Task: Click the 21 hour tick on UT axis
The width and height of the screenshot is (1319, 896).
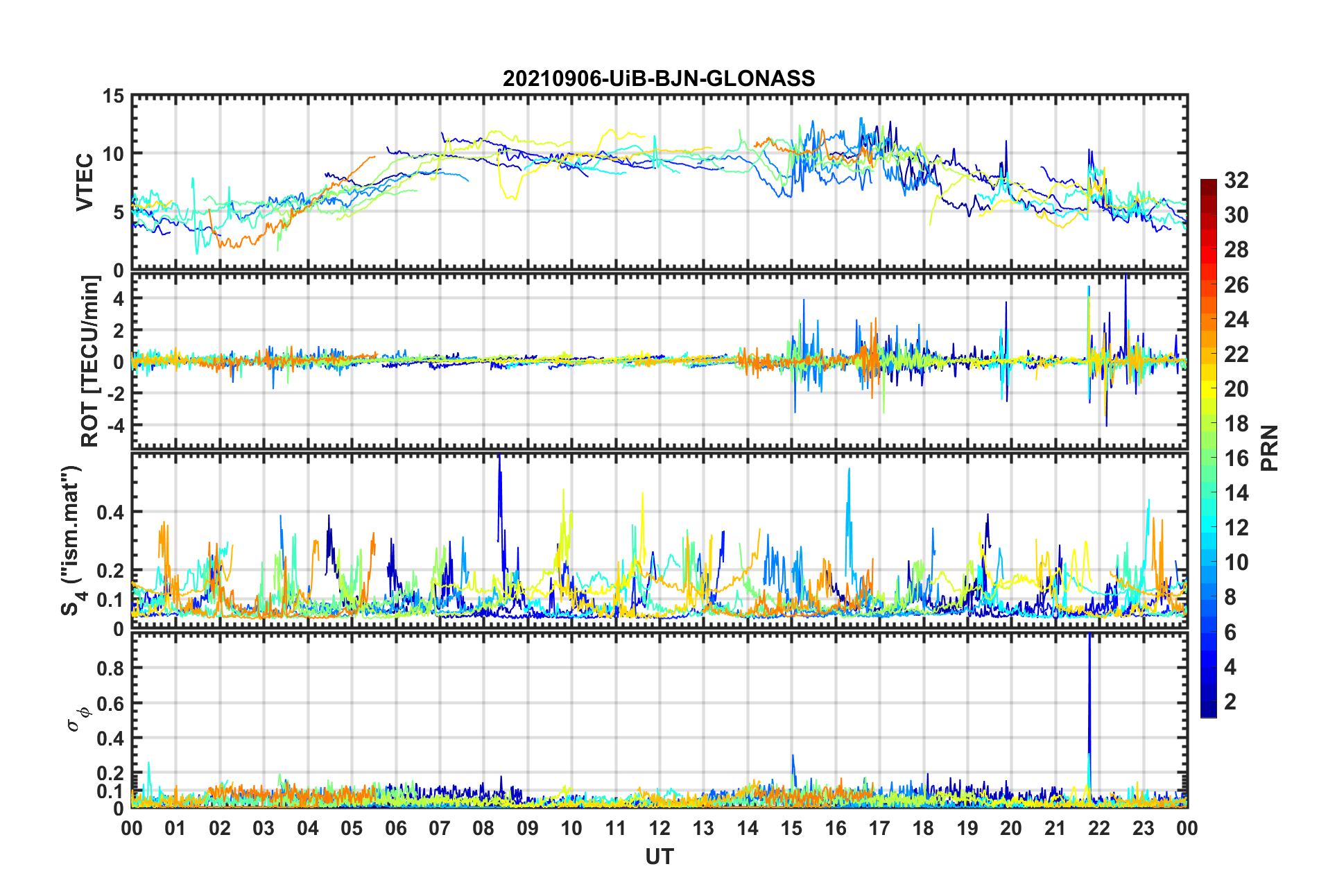Action: tap(1055, 828)
